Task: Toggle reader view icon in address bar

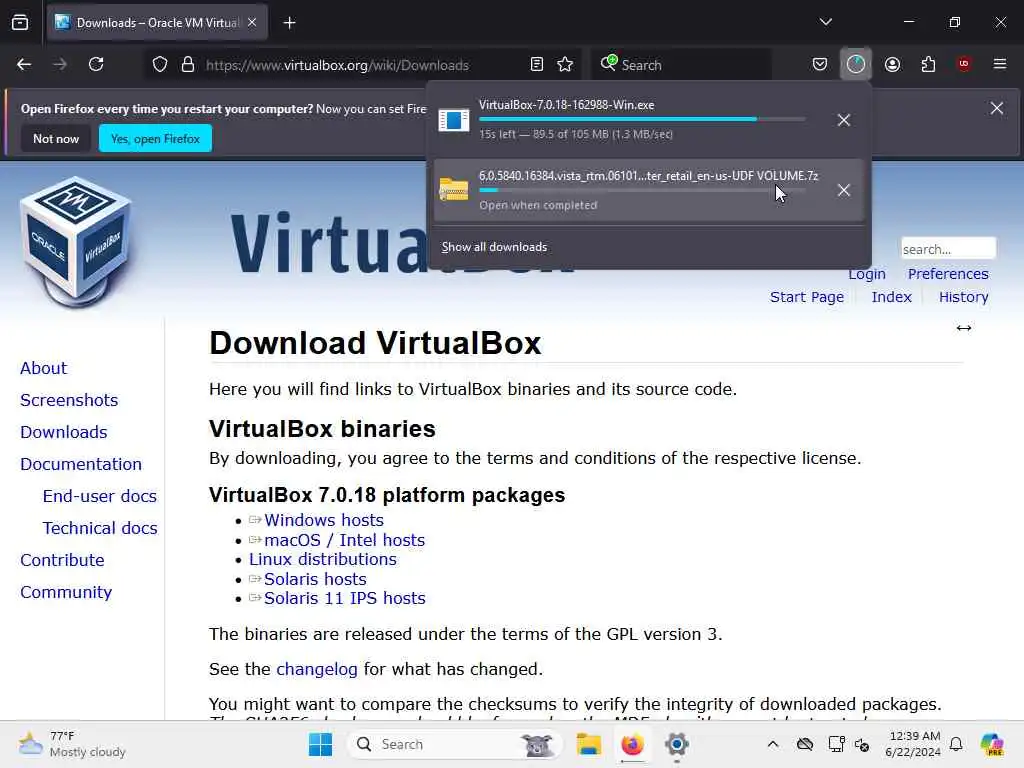Action: [x=537, y=65]
